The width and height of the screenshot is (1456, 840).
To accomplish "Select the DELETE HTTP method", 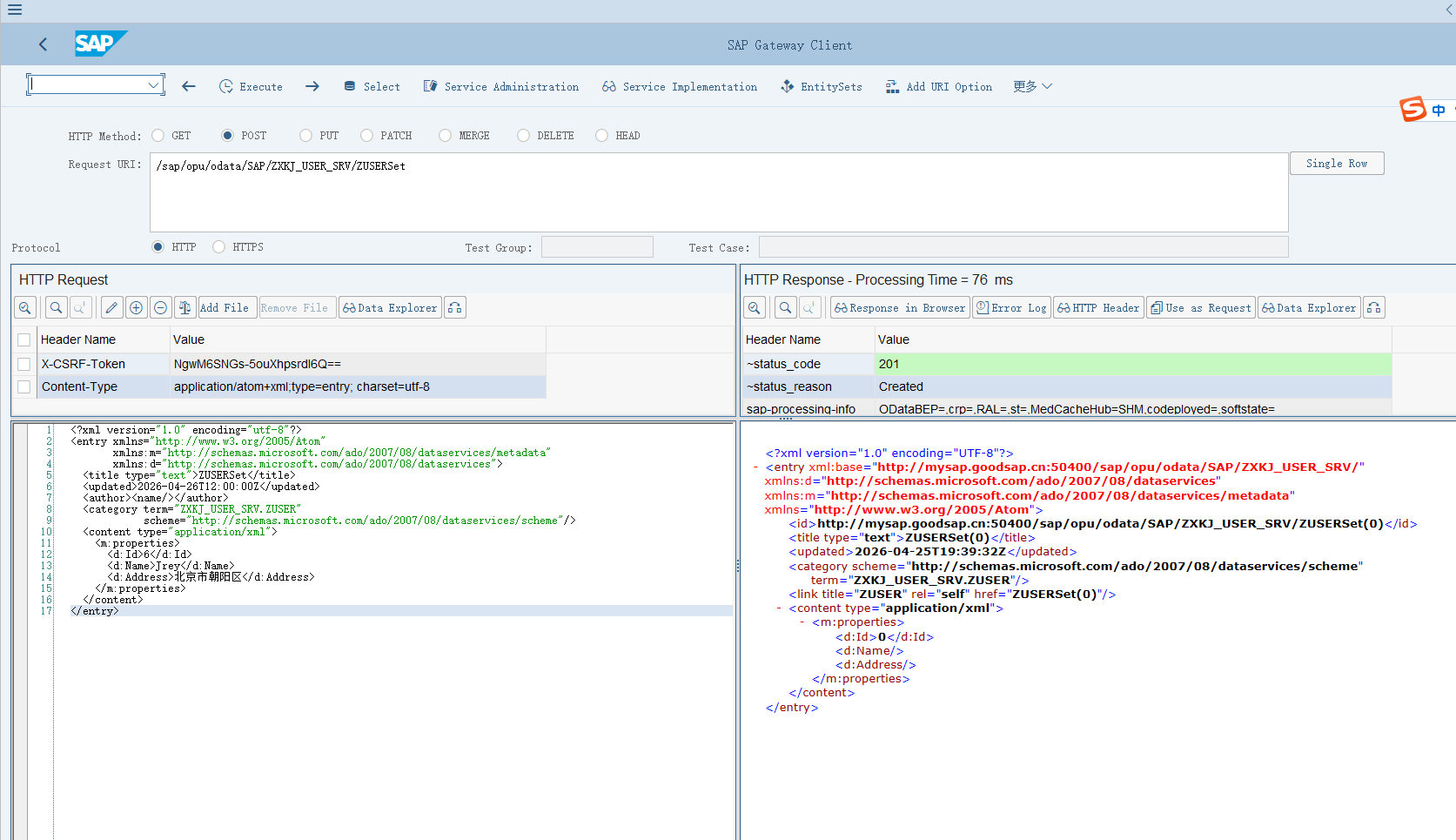I will 523,135.
